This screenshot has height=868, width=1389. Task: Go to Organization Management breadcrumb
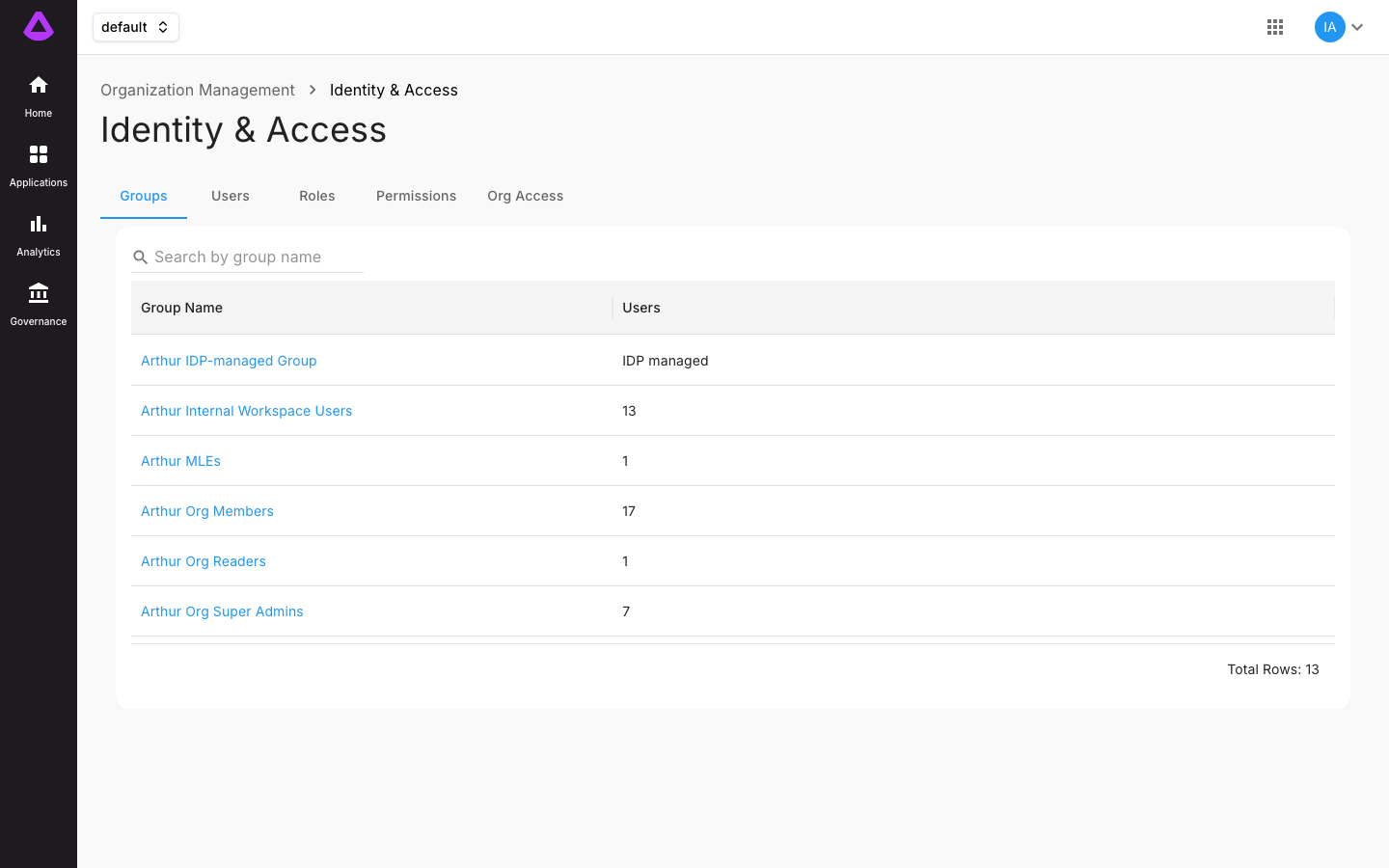(x=198, y=90)
